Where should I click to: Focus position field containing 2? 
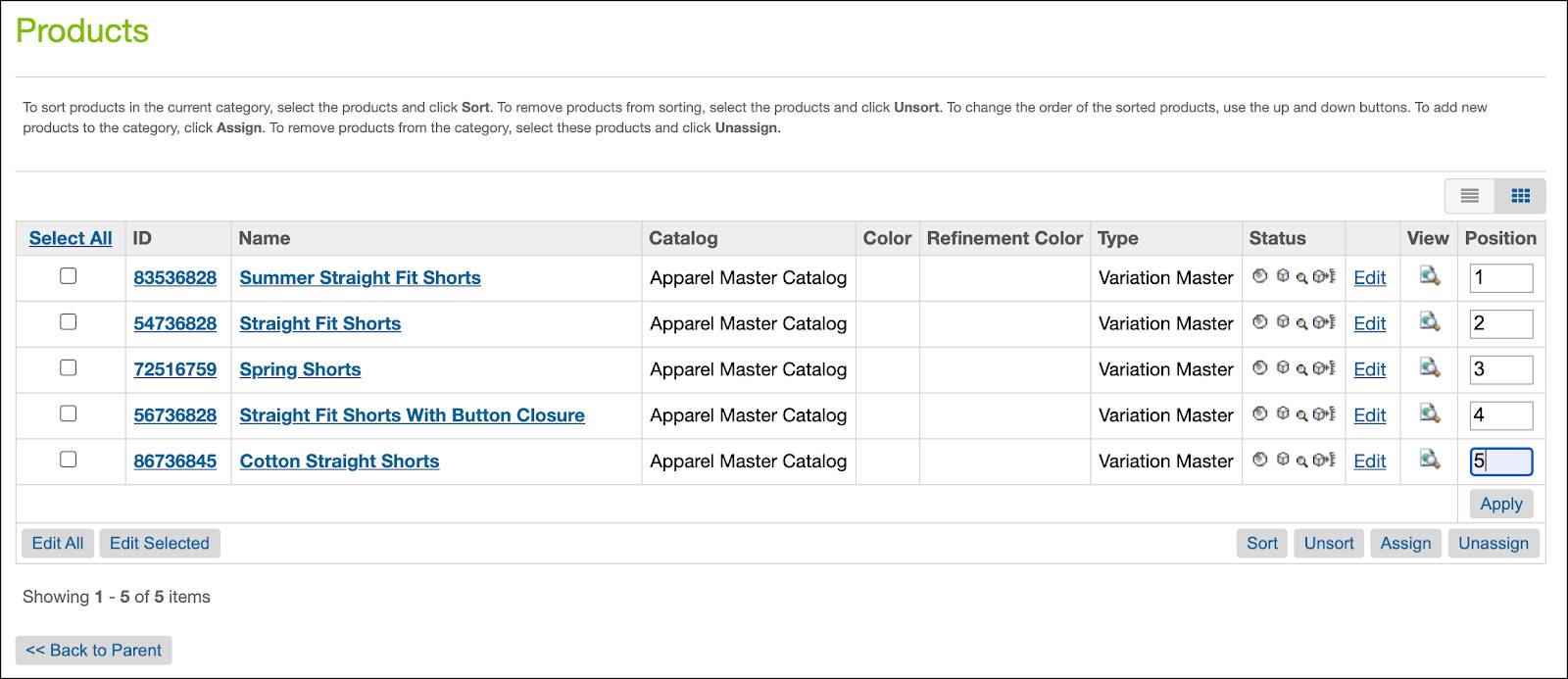pyautogui.click(x=1500, y=323)
